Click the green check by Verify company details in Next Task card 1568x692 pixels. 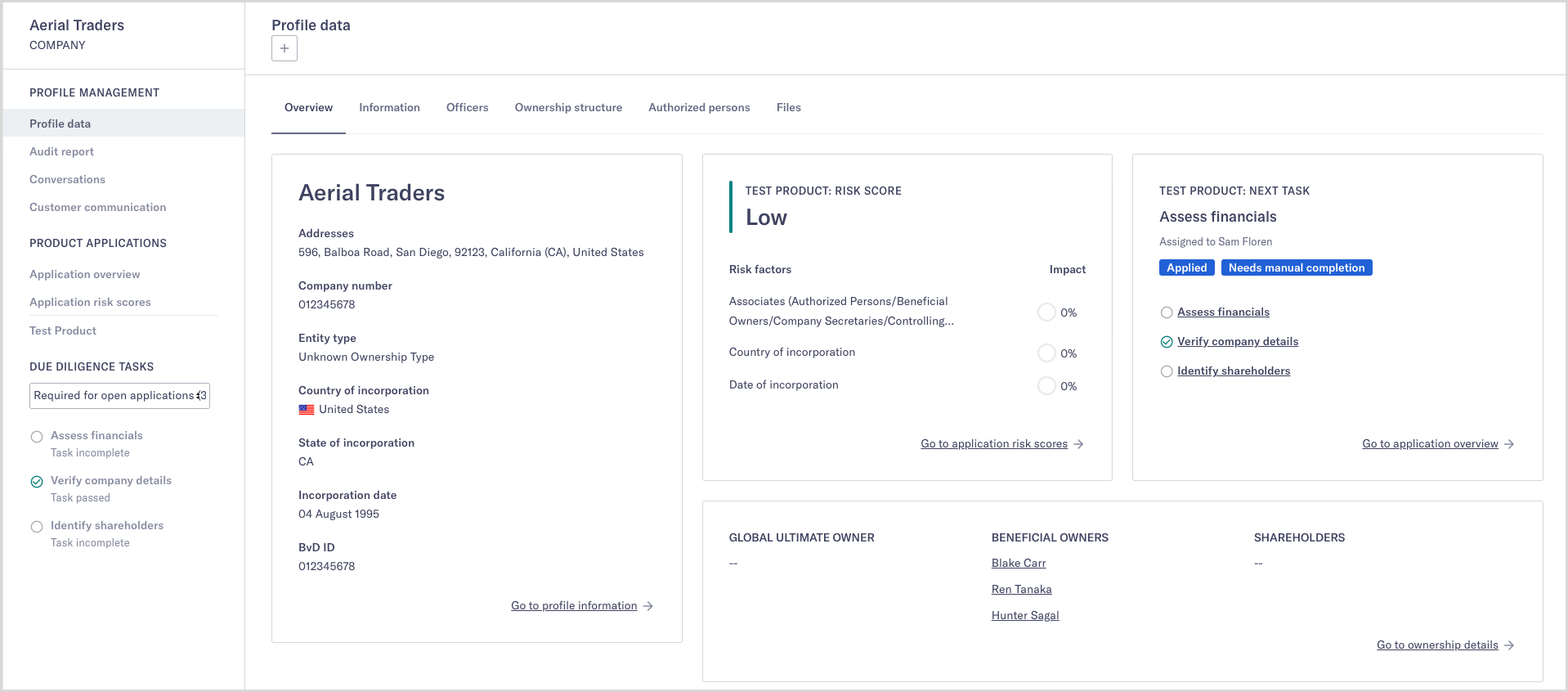point(1167,342)
